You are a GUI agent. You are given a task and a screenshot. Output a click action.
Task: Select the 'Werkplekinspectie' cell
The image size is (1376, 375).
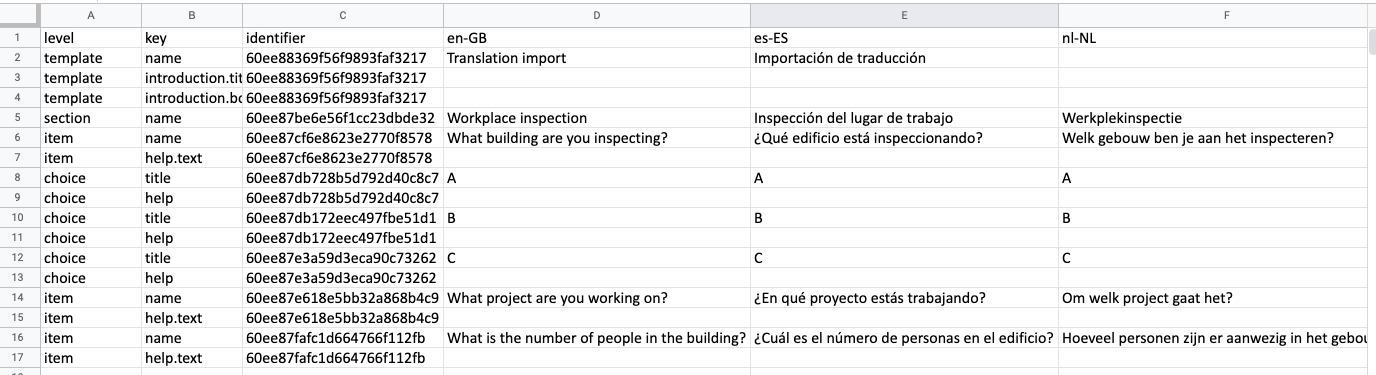(x=1212, y=118)
